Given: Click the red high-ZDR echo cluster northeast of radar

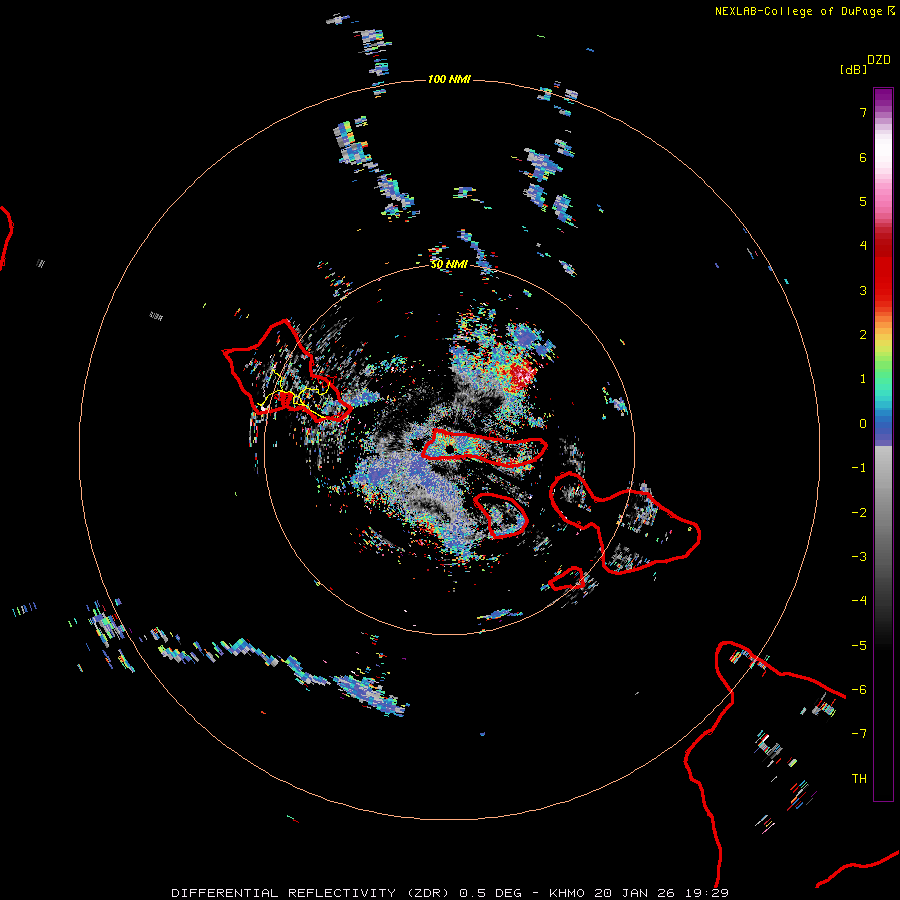Looking at the screenshot, I should pyautogui.click(x=521, y=374).
